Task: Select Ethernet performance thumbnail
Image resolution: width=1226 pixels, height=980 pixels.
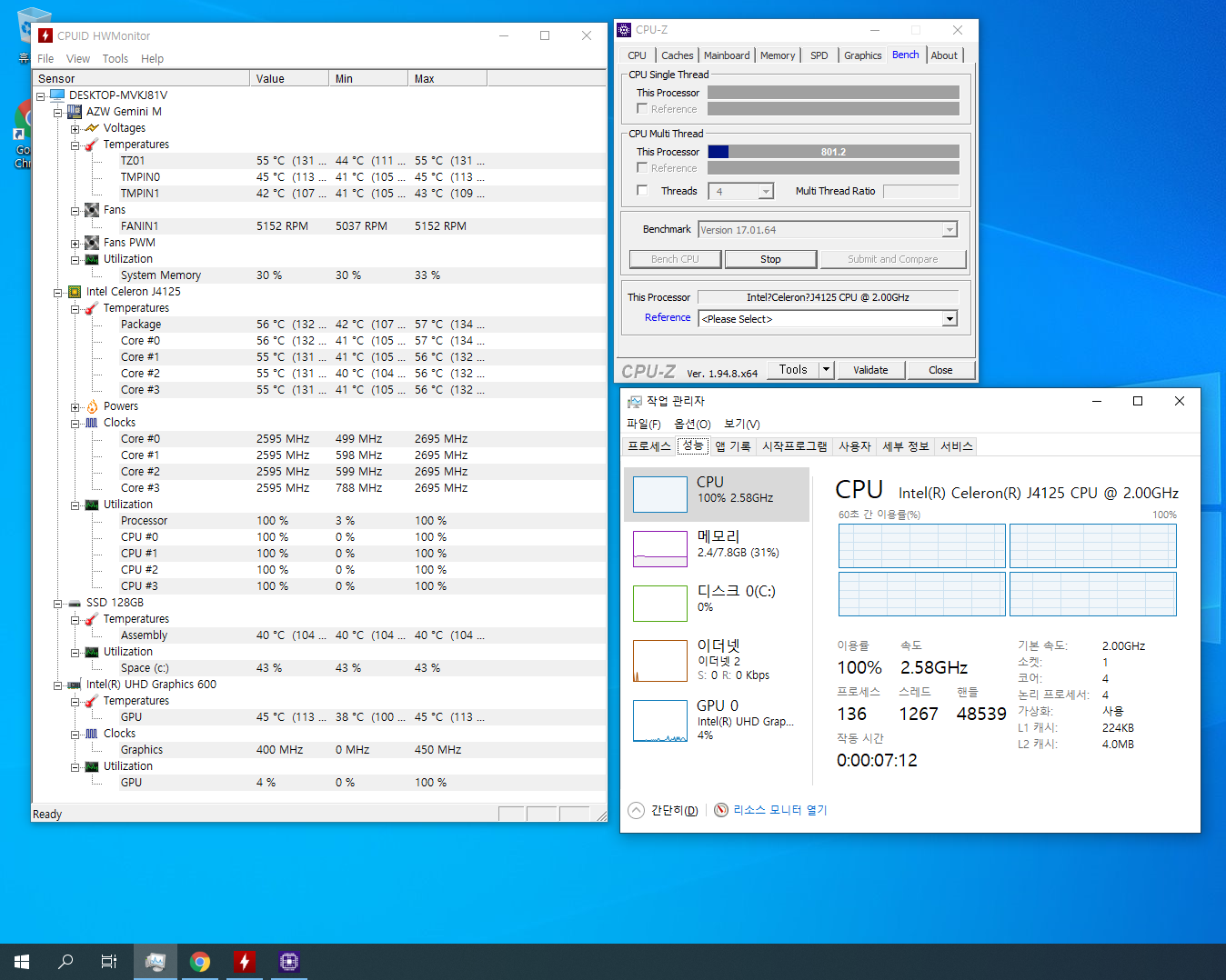Action: click(660, 661)
